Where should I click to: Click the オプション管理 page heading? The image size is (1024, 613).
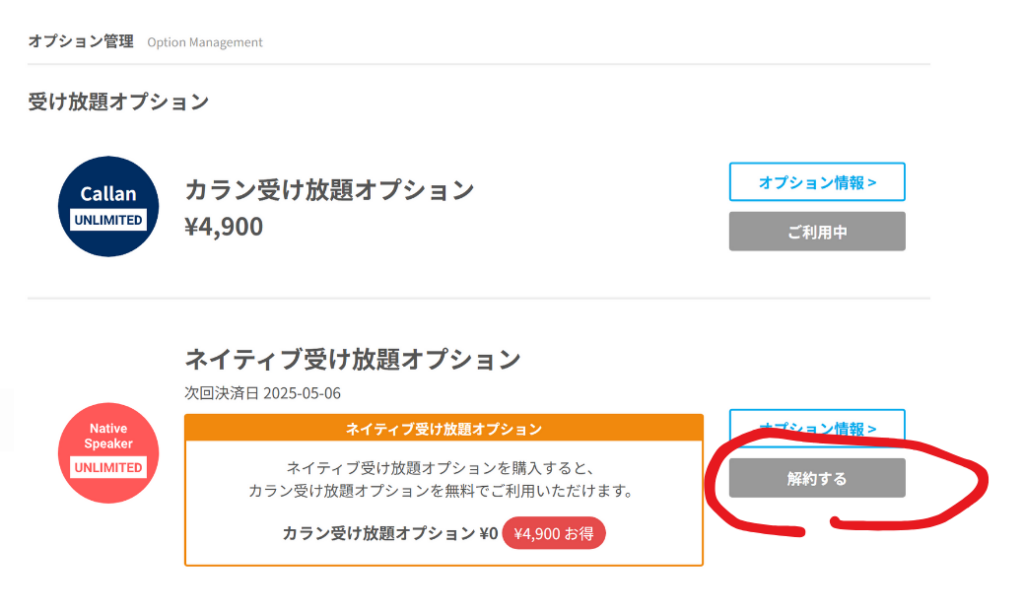click(81, 42)
